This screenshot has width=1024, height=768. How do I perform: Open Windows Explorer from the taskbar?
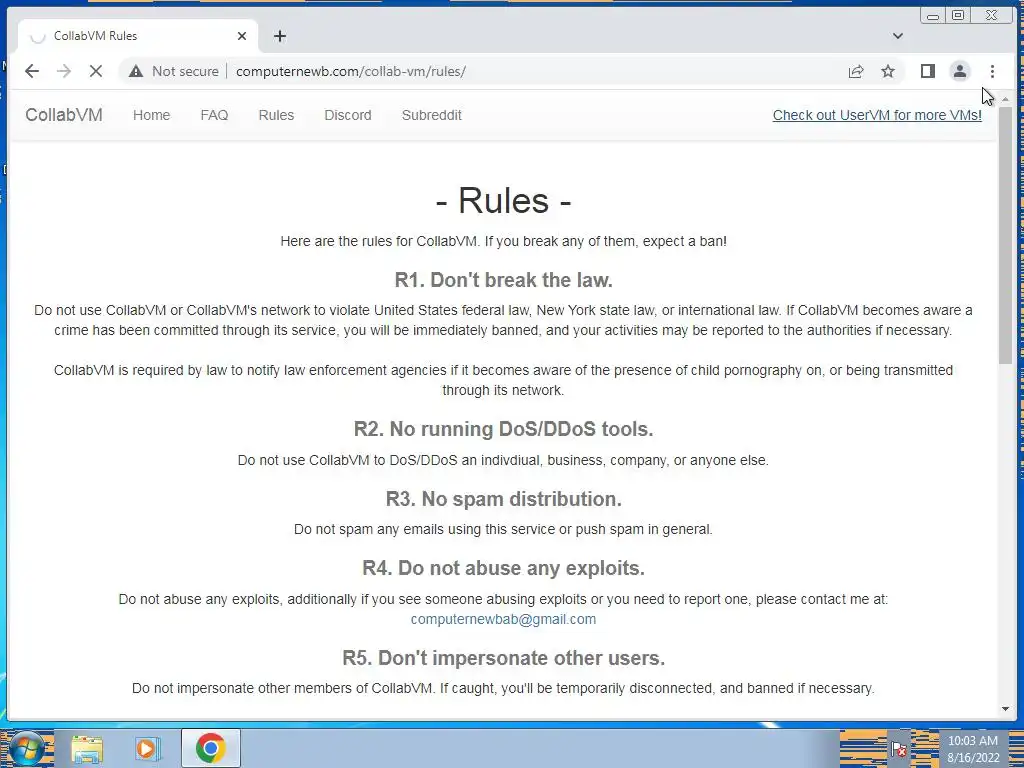click(x=87, y=748)
